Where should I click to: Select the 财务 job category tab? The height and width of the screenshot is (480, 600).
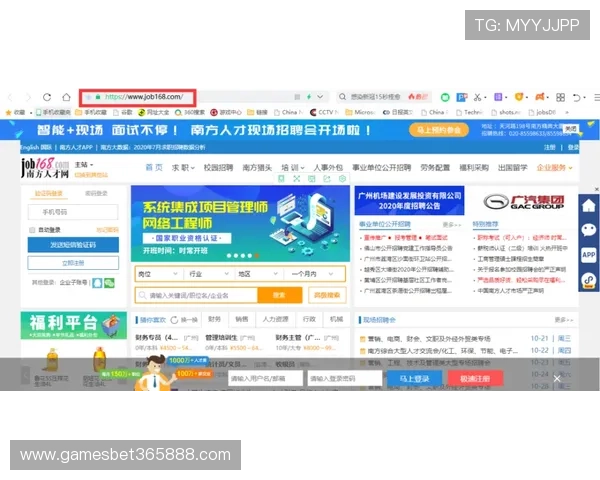pyautogui.click(x=214, y=319)
